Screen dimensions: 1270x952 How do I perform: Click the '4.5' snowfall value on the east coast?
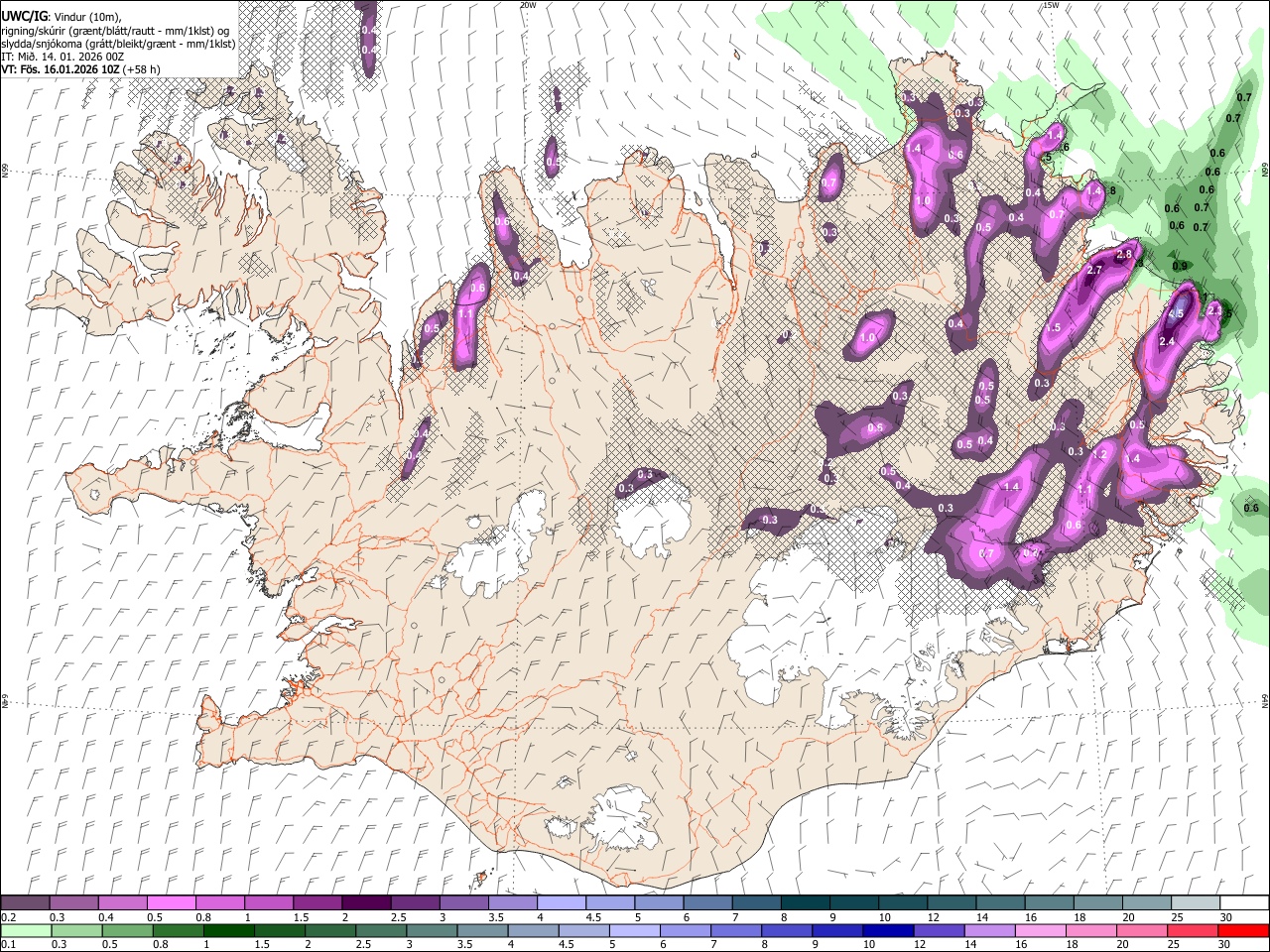pos(1178,313)
